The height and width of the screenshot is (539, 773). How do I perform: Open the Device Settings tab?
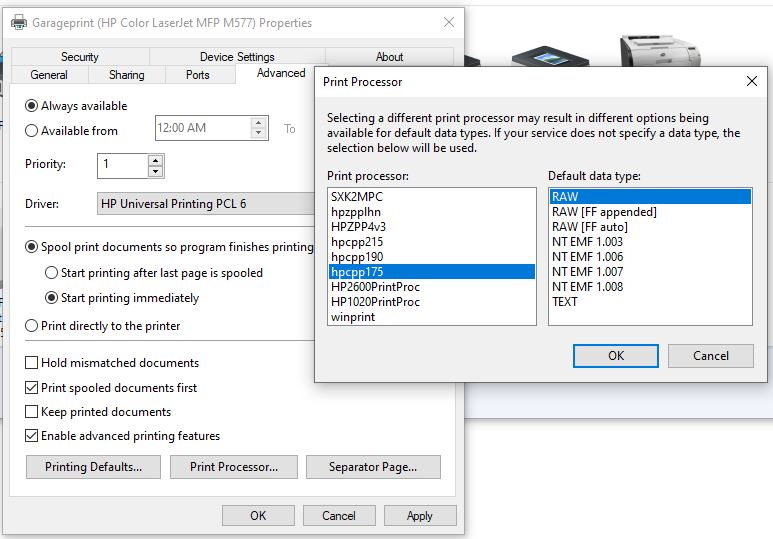coord(237,57)
